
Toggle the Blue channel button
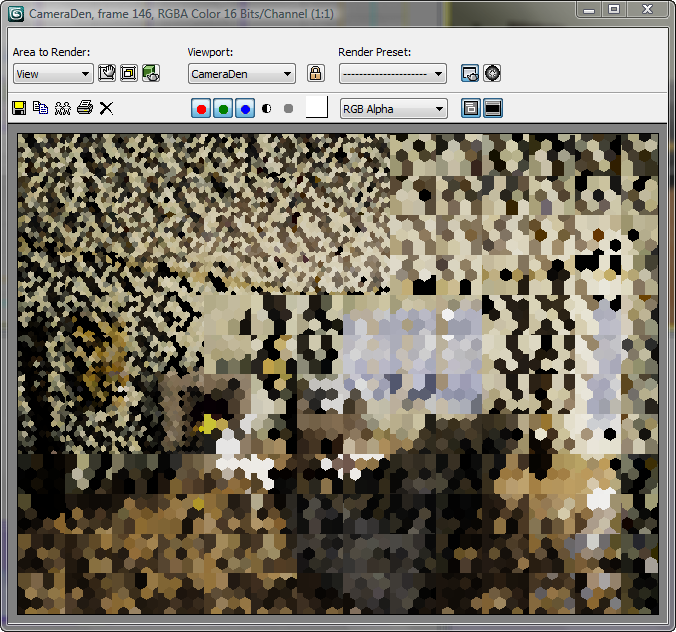click(x=245, y=108)
